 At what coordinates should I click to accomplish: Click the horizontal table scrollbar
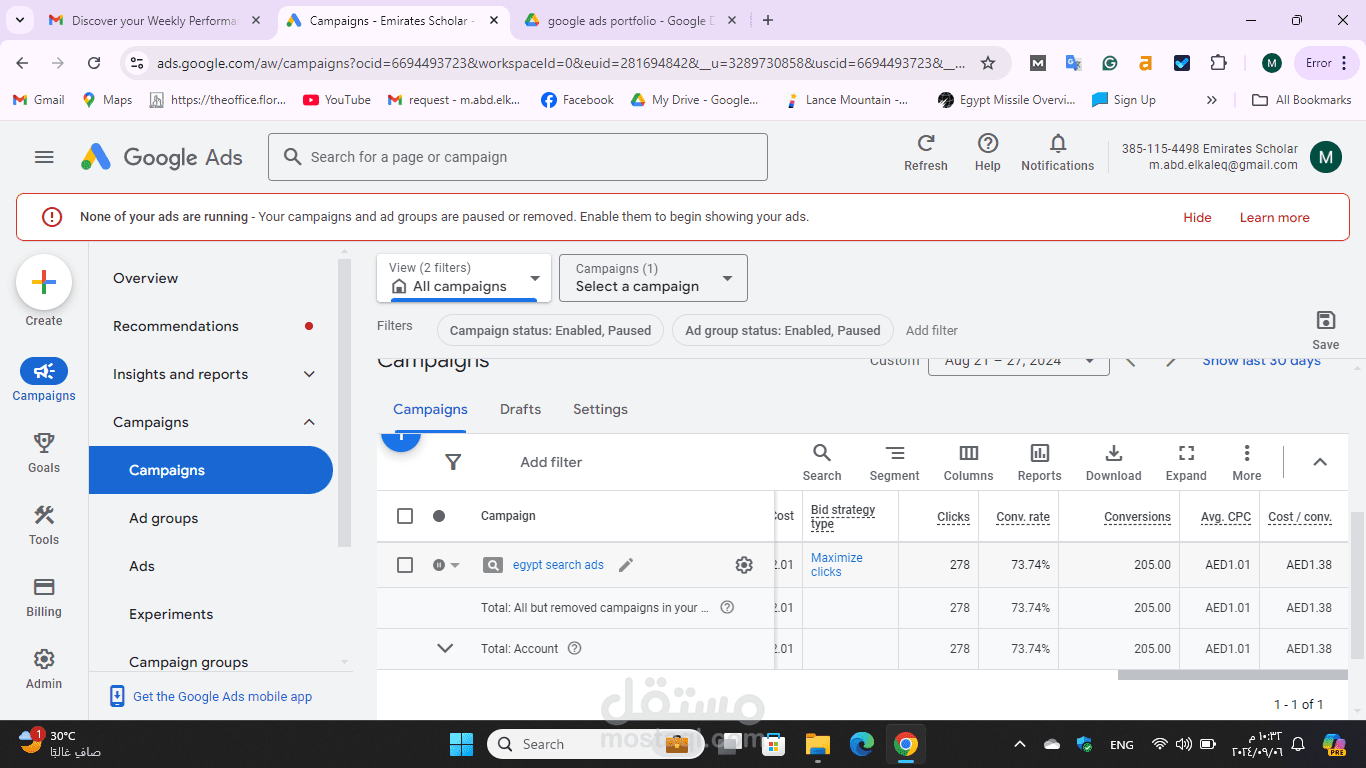[x=1233, y=675]
